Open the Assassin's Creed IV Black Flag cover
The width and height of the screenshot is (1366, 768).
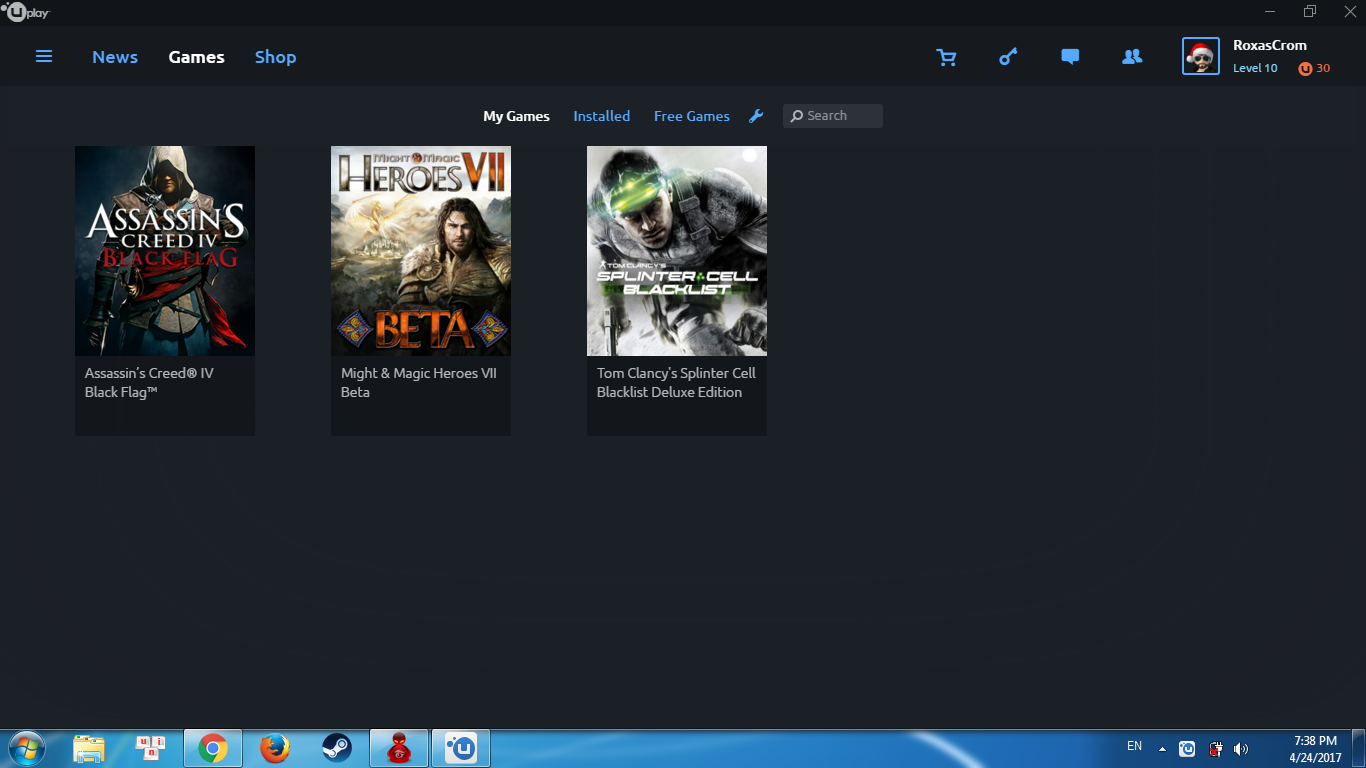click(x=165, y=251)
